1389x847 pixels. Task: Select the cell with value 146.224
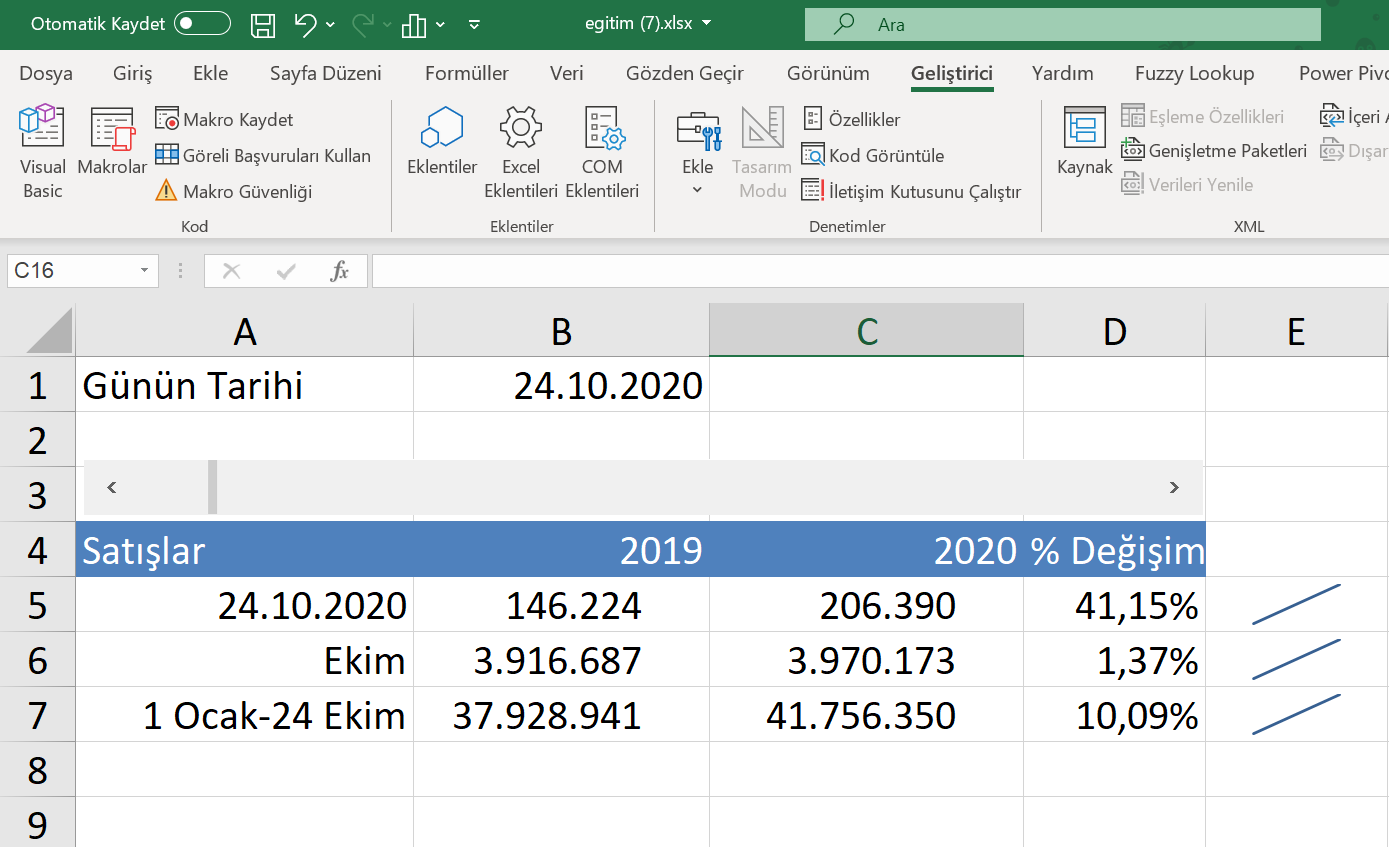click(x=562, y=605)
